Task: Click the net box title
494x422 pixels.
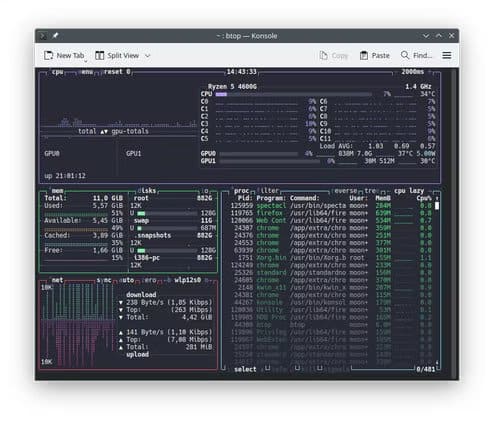Action: (57, 280)
